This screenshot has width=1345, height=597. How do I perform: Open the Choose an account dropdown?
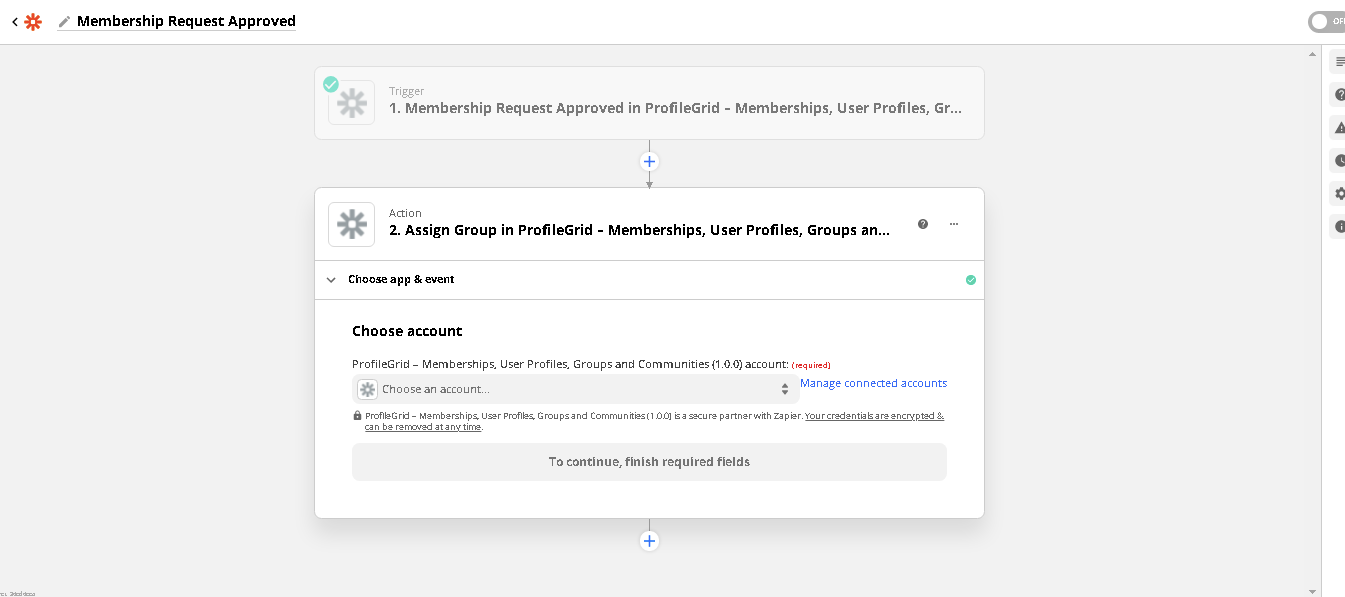point(575,389)
